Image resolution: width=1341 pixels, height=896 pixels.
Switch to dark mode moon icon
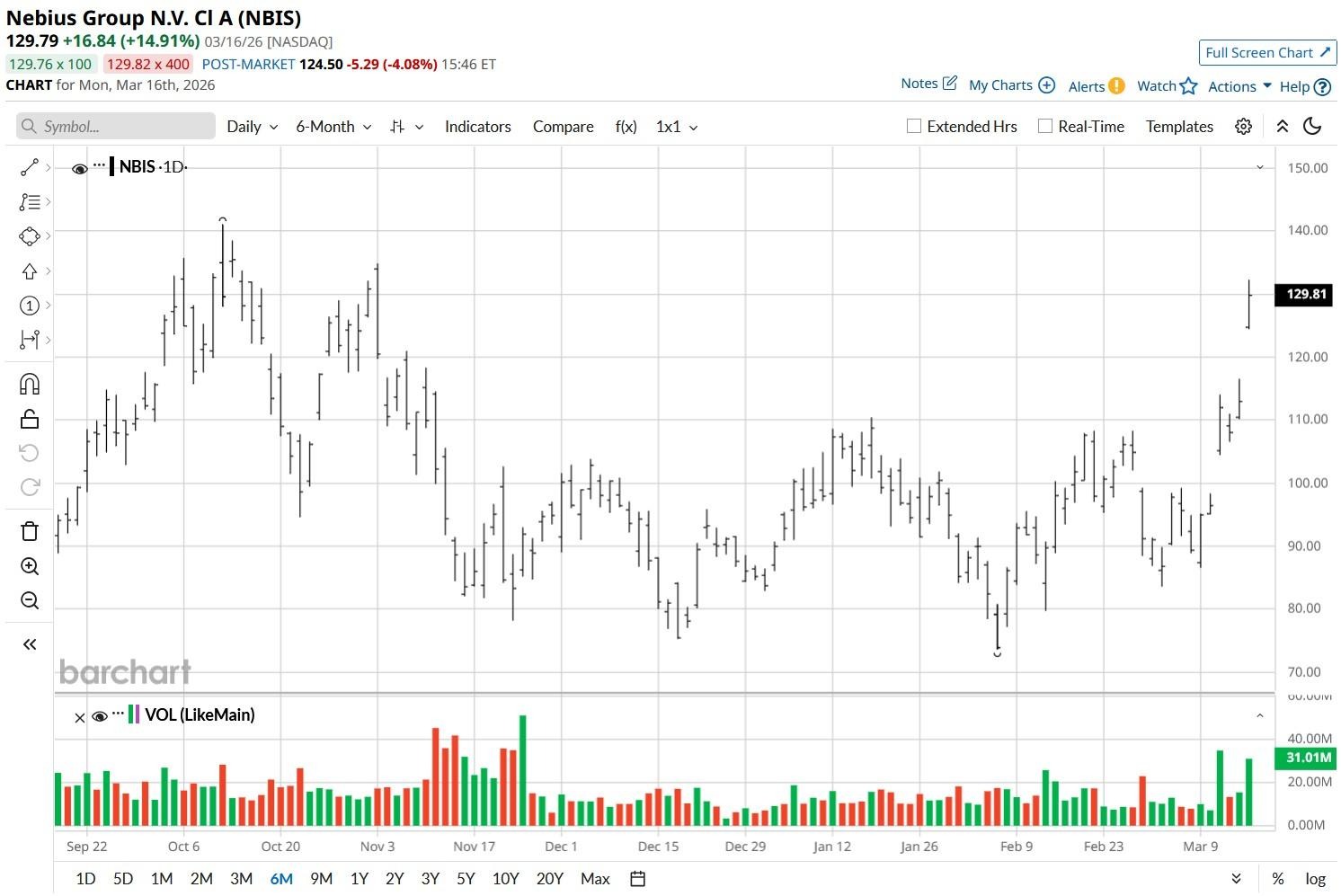[1312, 127]
